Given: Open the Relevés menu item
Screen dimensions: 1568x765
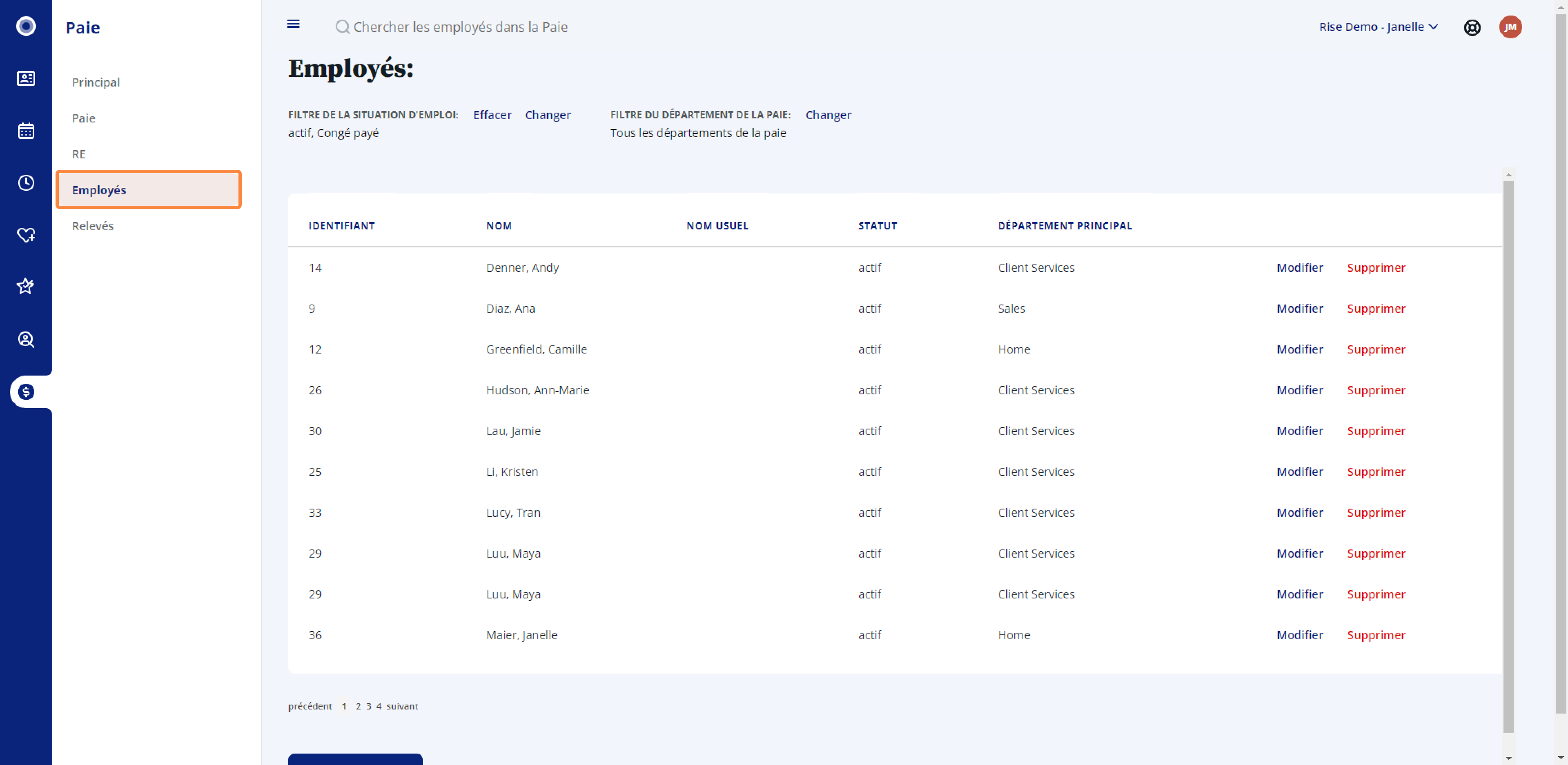Looking at the screenshot, I should coord(93,226).
